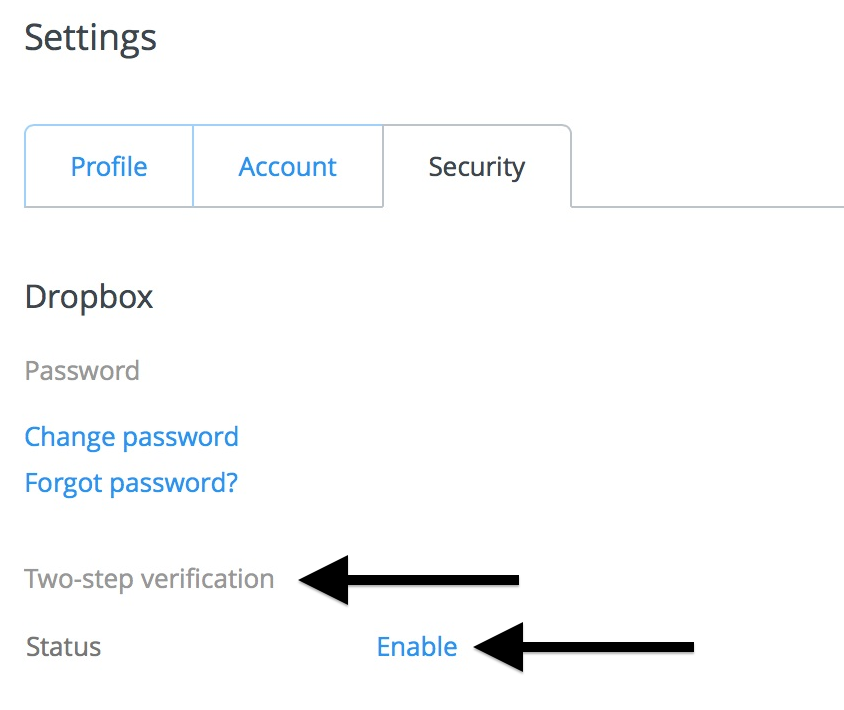Go to Account settings tab
This screenshot has height=710, width=844.
288,166
